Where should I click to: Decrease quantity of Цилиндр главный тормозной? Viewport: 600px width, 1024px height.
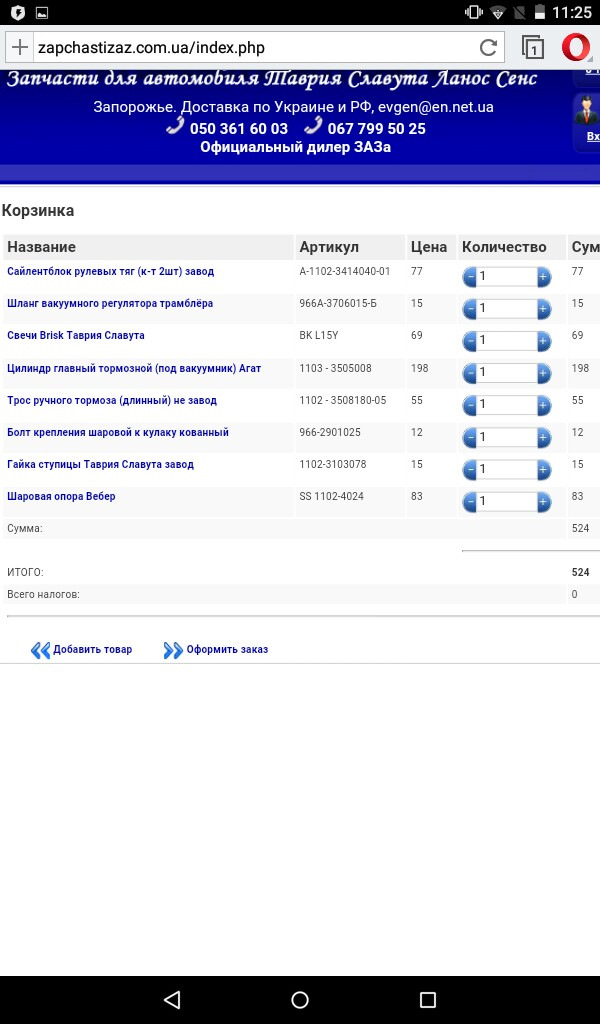pos(469,373)
